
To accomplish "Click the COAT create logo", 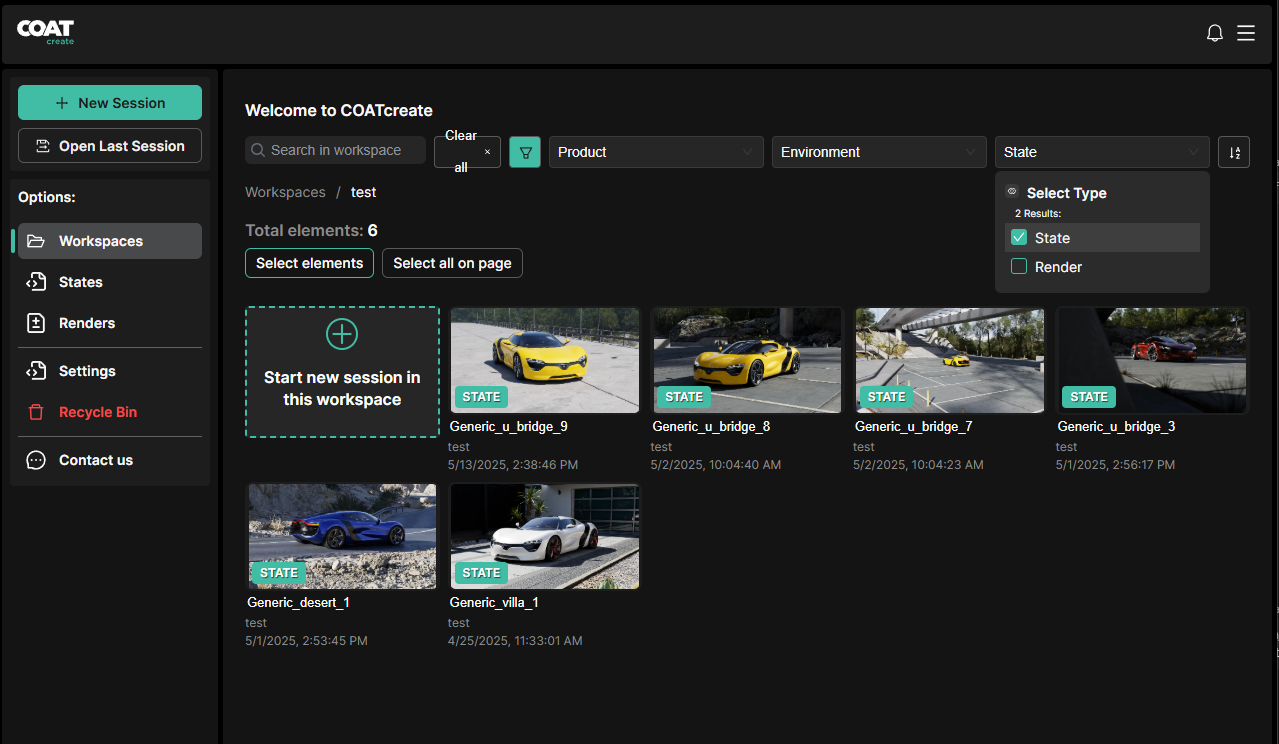I will (46, 32).
